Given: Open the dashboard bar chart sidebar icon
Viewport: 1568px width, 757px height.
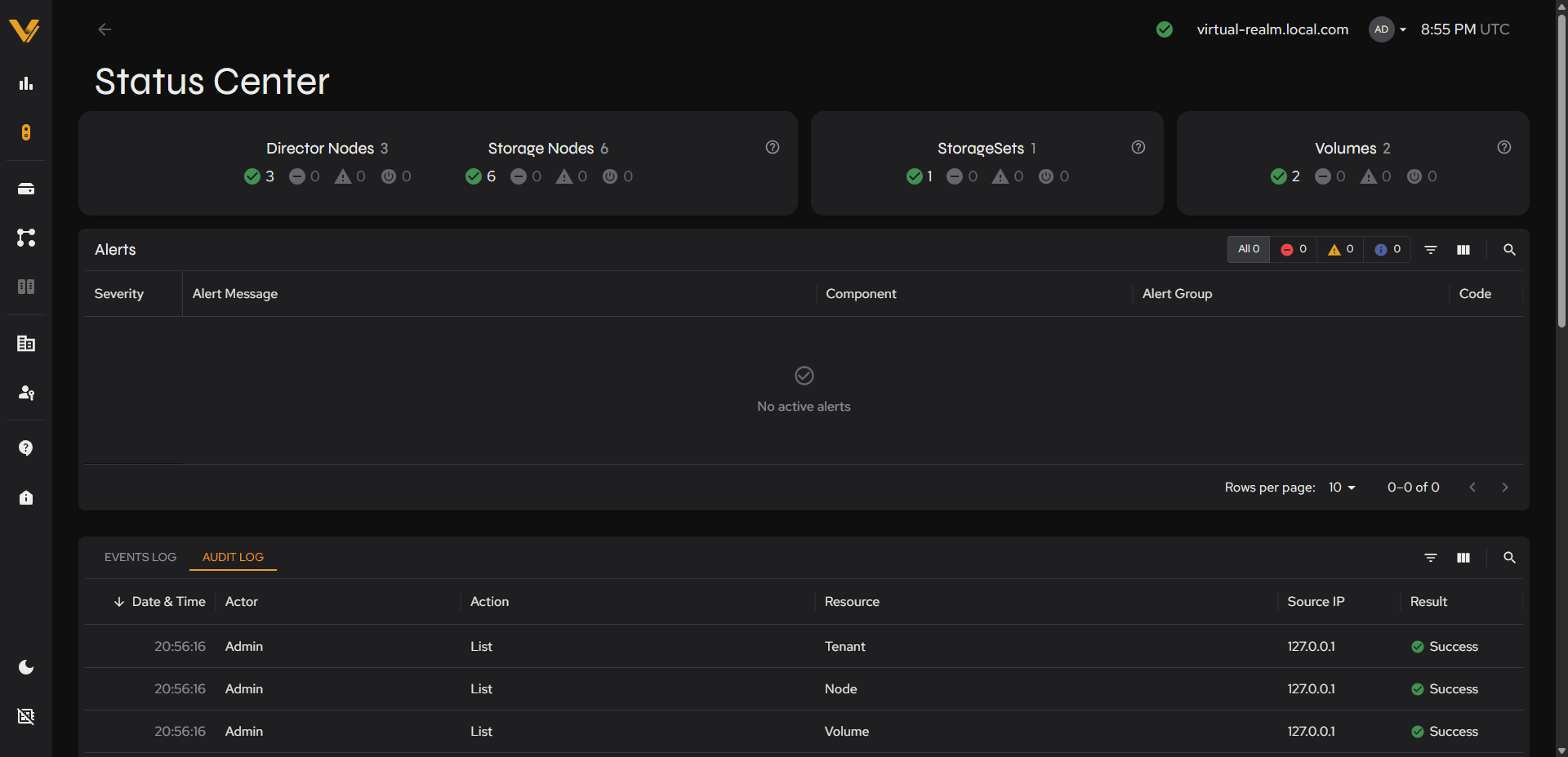Looking at the screenshot, I should point(26,83).
